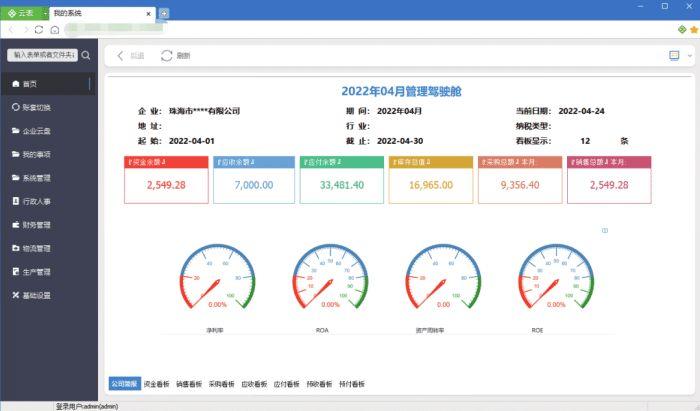The height and width of the screenshot is (411, 700).
Task: Click the browser home icon
Action: click(x=54, y=30)
